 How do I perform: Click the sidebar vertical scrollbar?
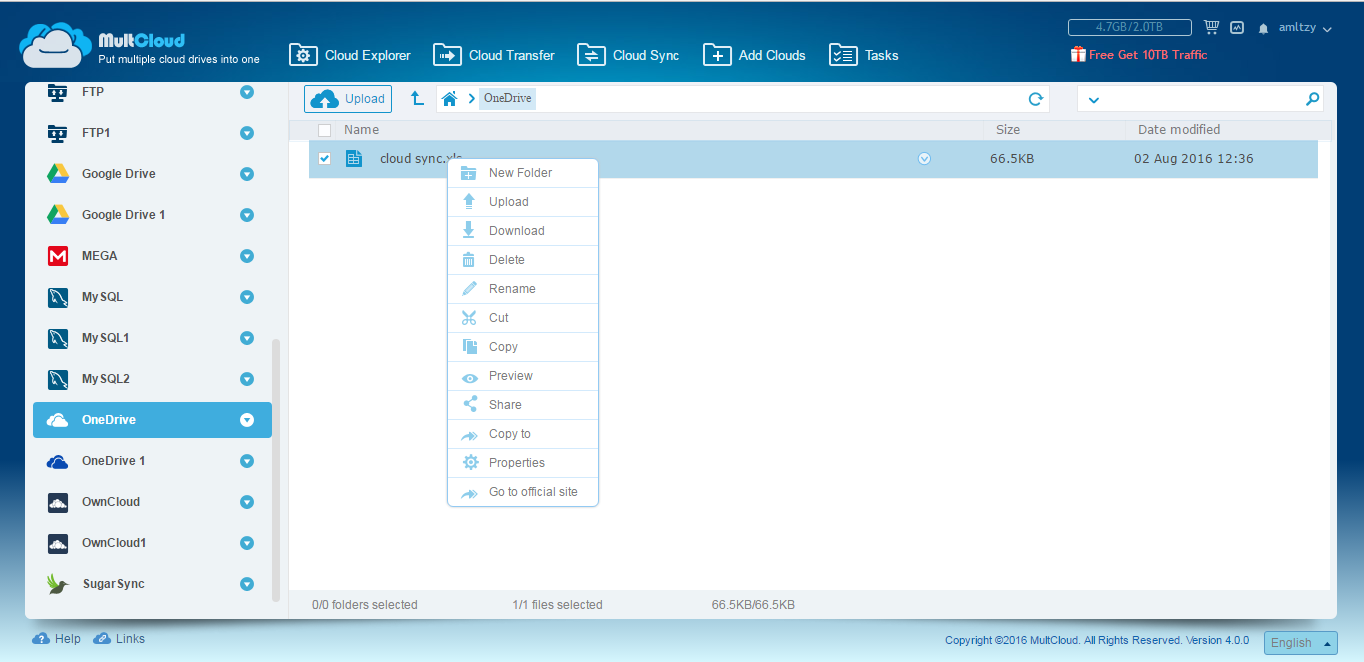point(276,470)
